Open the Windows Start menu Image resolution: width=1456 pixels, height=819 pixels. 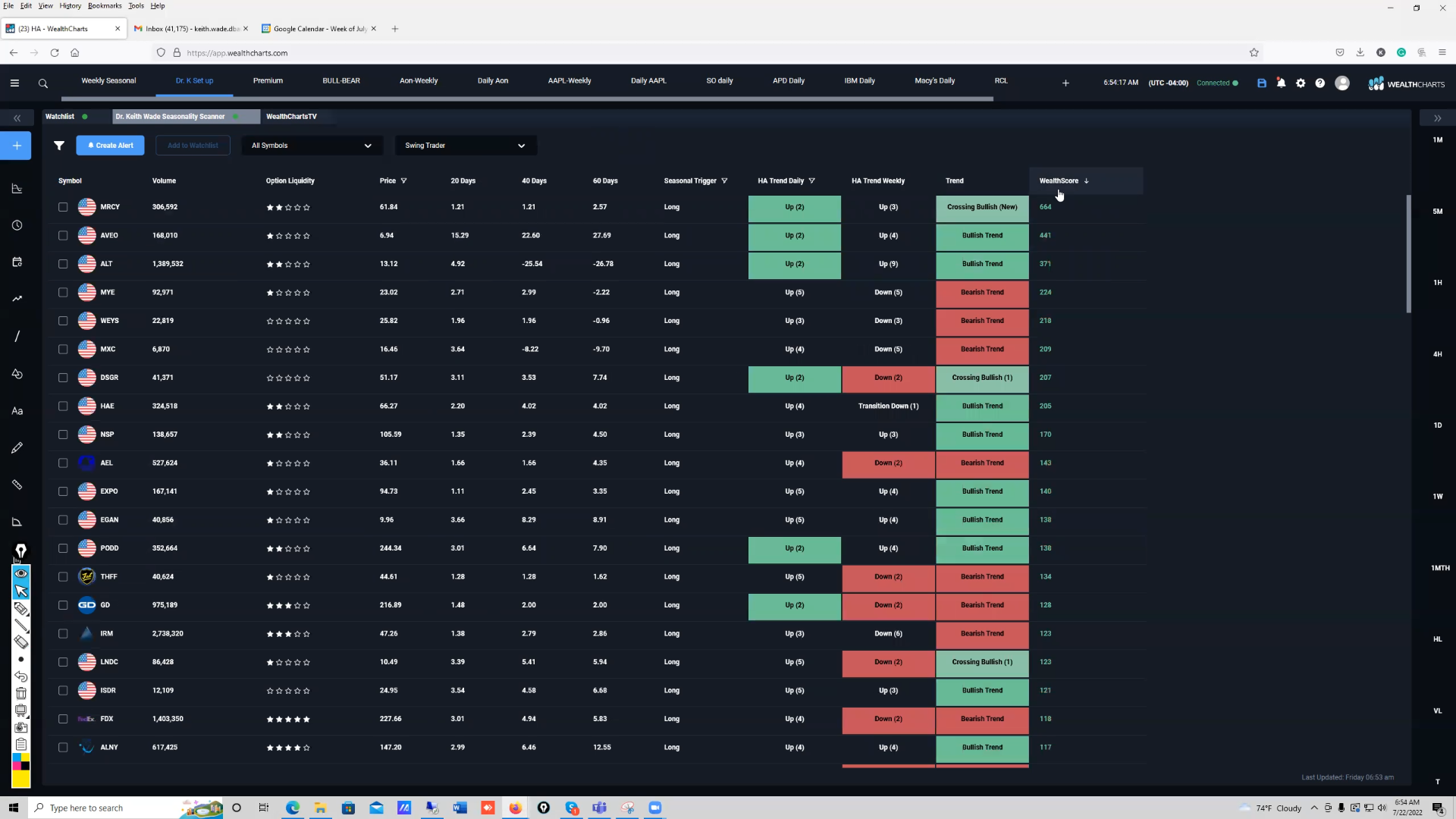pos(13,808)
